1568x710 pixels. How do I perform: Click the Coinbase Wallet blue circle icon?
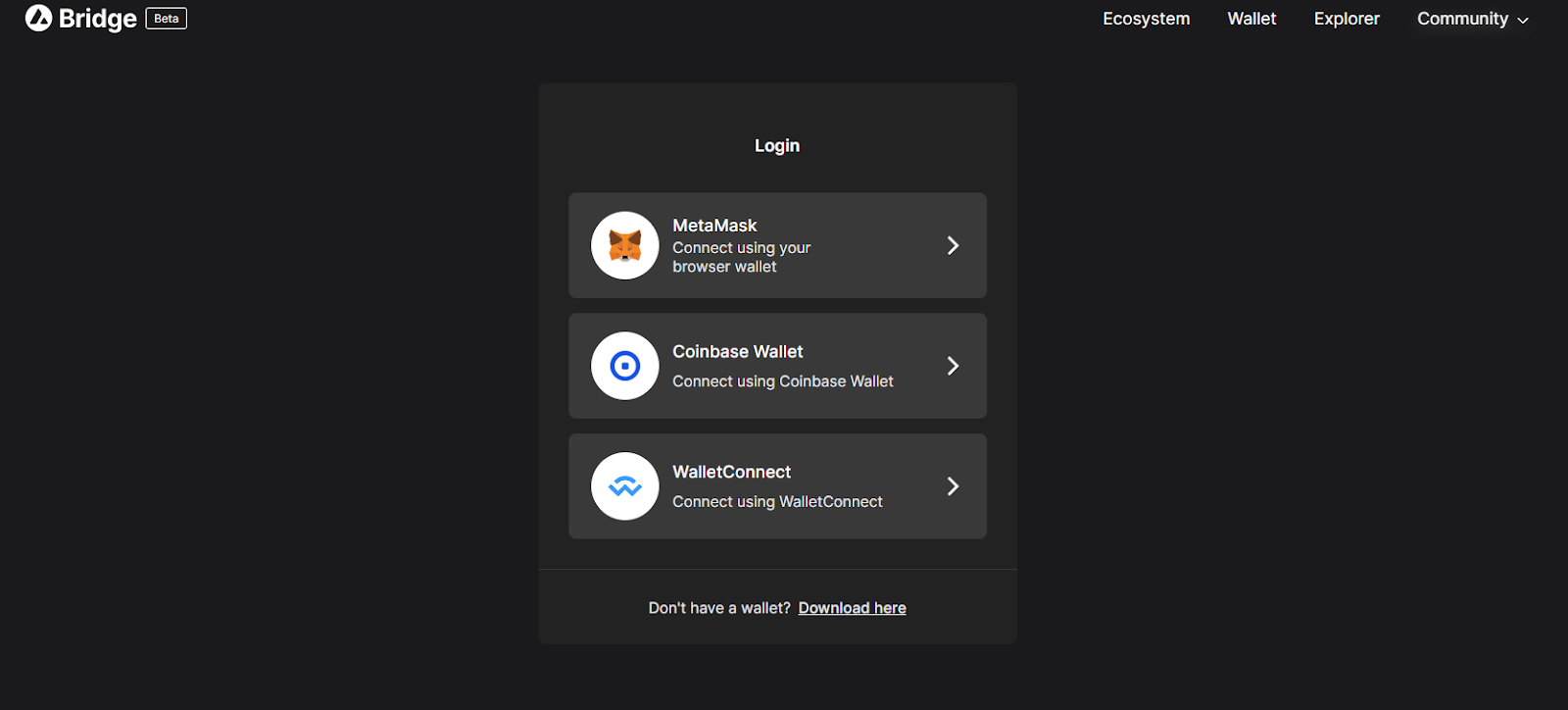tap(625, 366)
